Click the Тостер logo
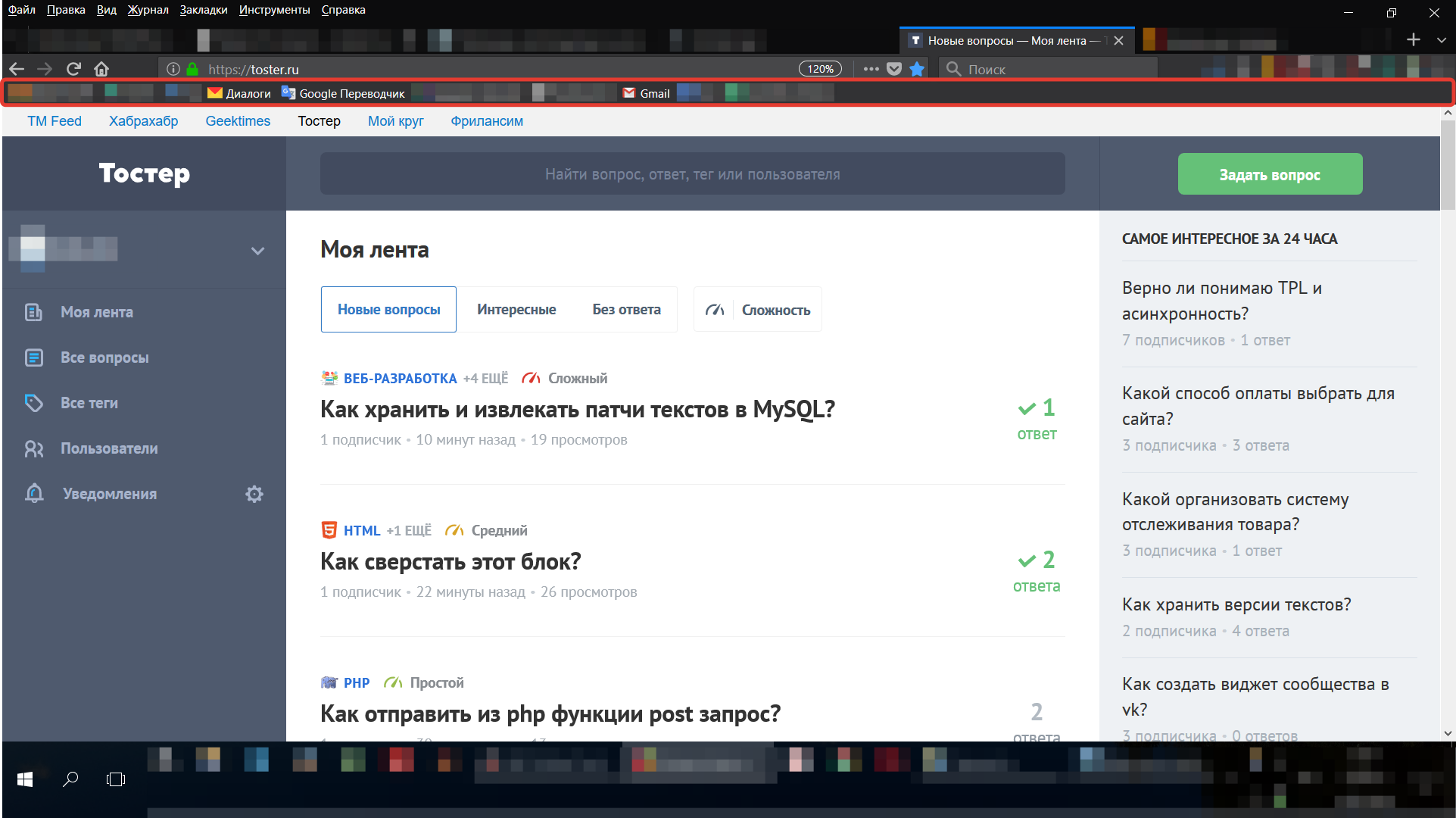The image size is (1456, 818). click(x=144, y=173)
